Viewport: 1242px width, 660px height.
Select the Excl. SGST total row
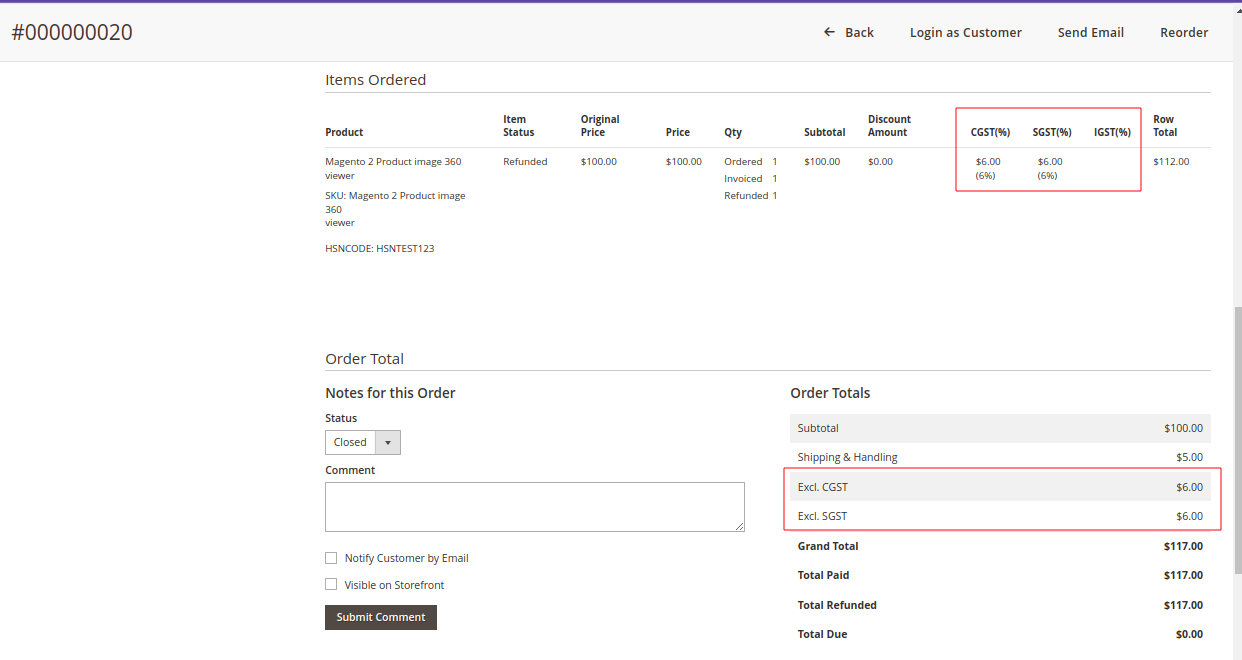(1000, 516)
